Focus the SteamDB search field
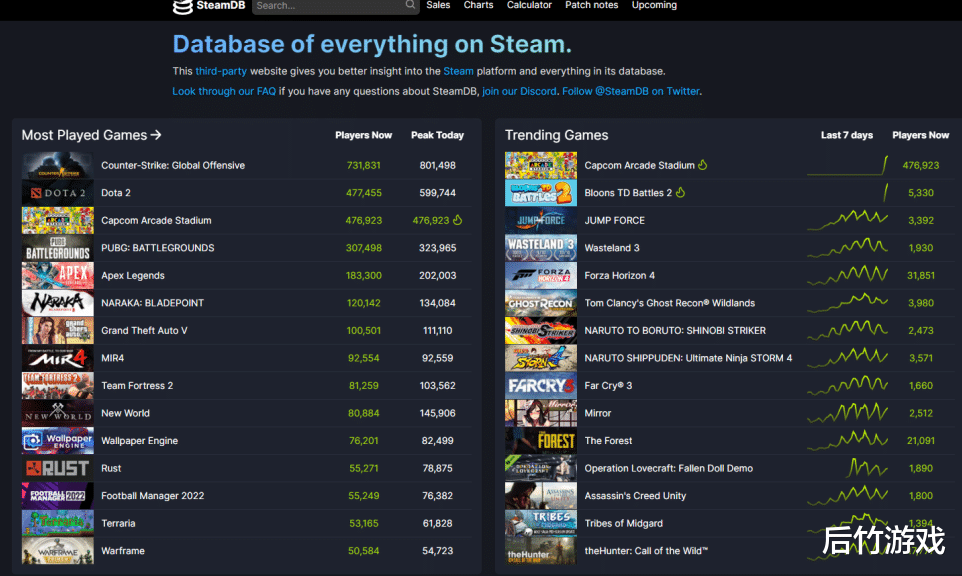962x576 pixels. [x=336, y=6]
